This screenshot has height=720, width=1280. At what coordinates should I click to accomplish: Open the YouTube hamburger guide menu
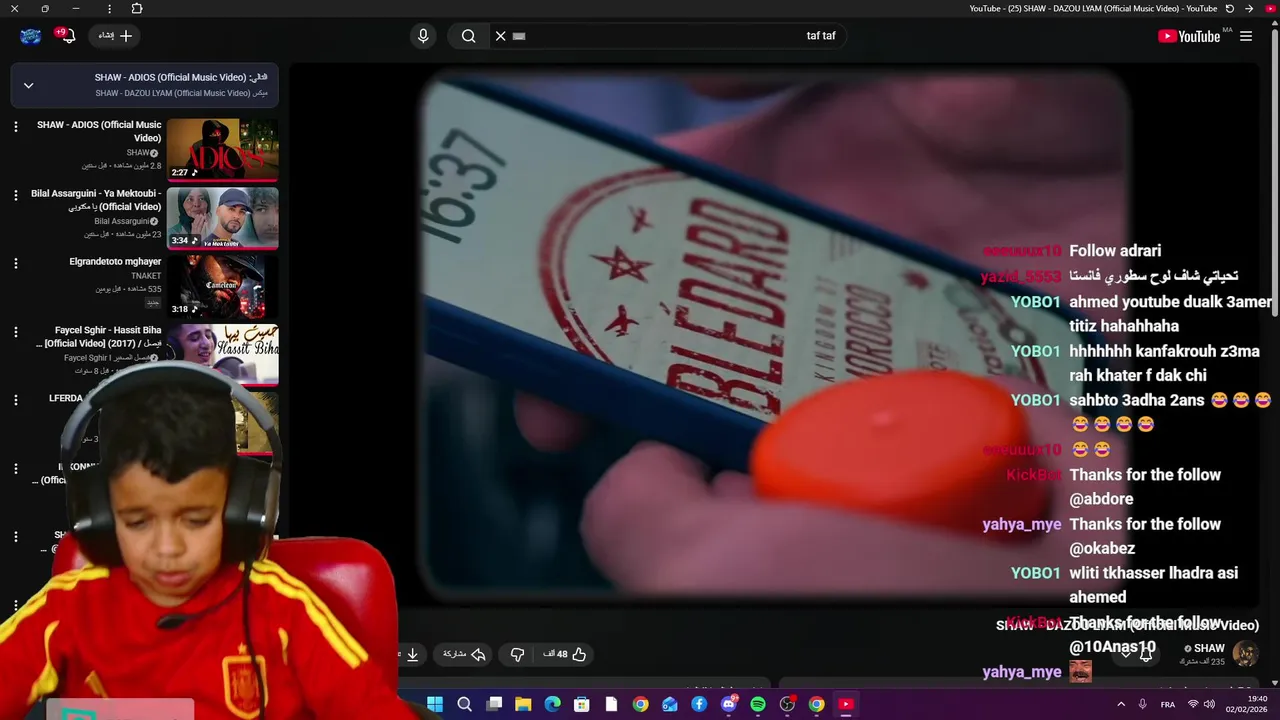pyautogui.click(x=1246, y=36)
